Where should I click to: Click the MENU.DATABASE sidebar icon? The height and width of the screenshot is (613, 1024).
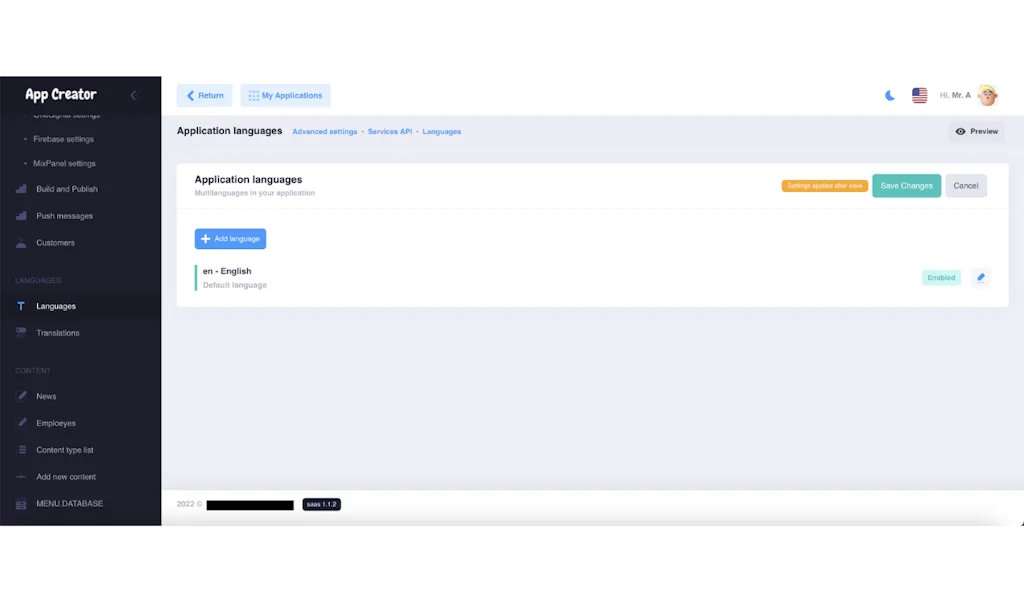21,504
